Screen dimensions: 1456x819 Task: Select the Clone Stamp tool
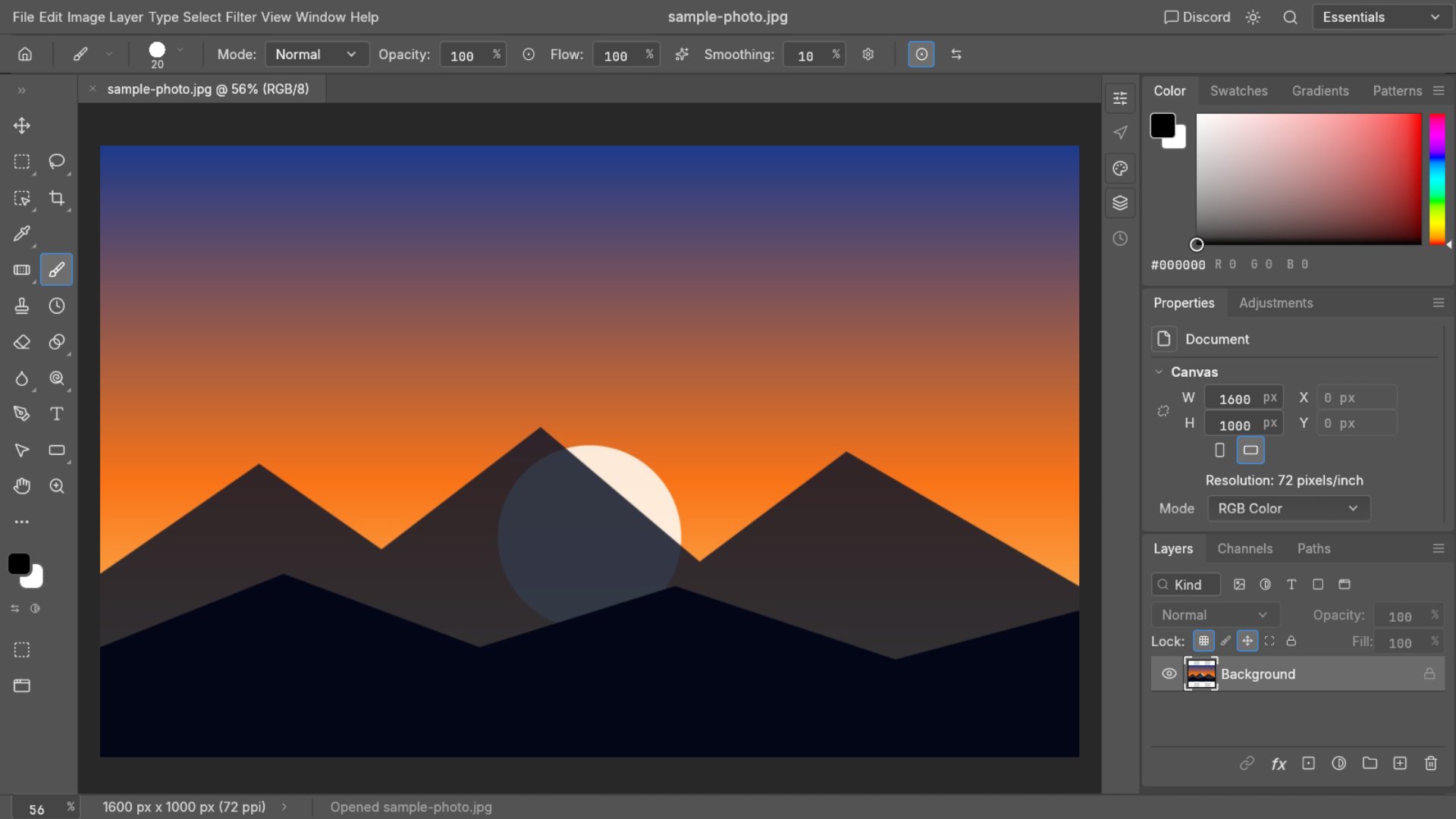coord(22,306)
